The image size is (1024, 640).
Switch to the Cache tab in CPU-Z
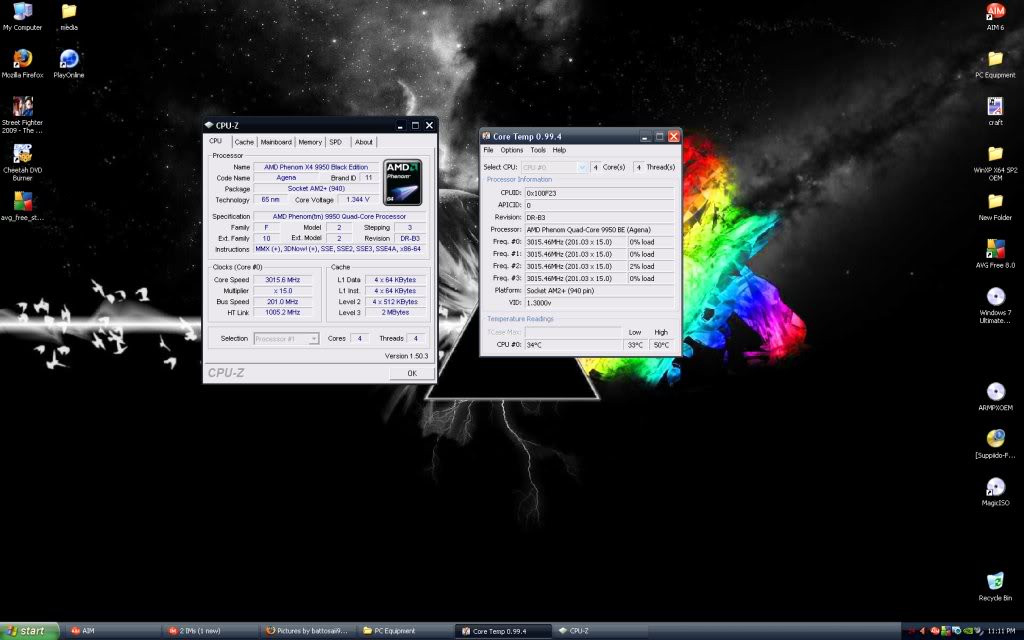244,142
